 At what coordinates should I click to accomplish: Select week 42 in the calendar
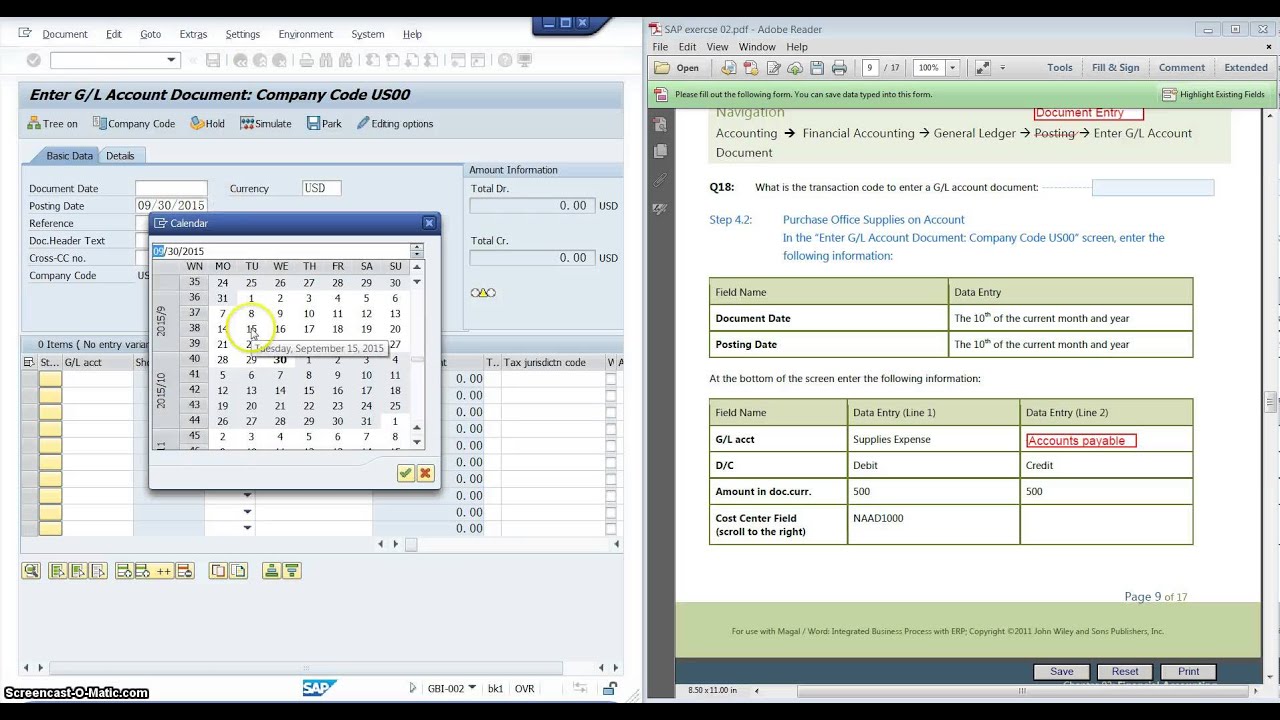pos(194,391)
